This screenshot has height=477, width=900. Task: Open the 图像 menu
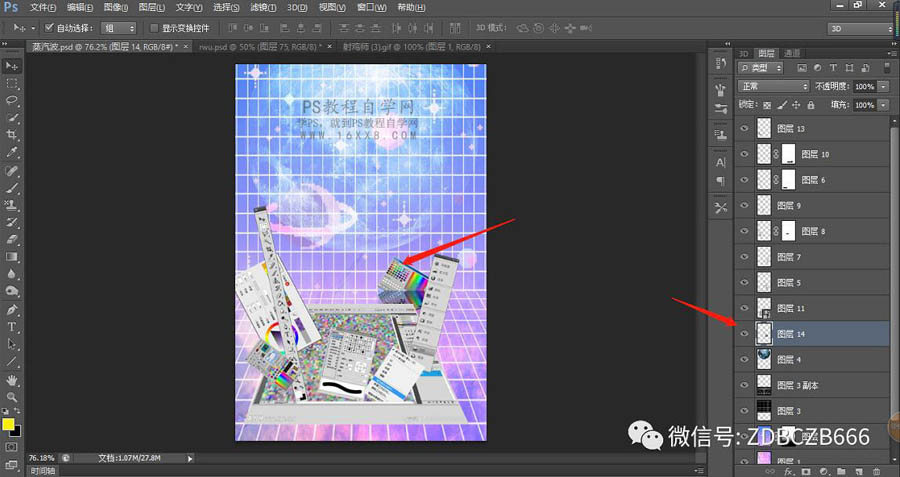coord(116,8)
